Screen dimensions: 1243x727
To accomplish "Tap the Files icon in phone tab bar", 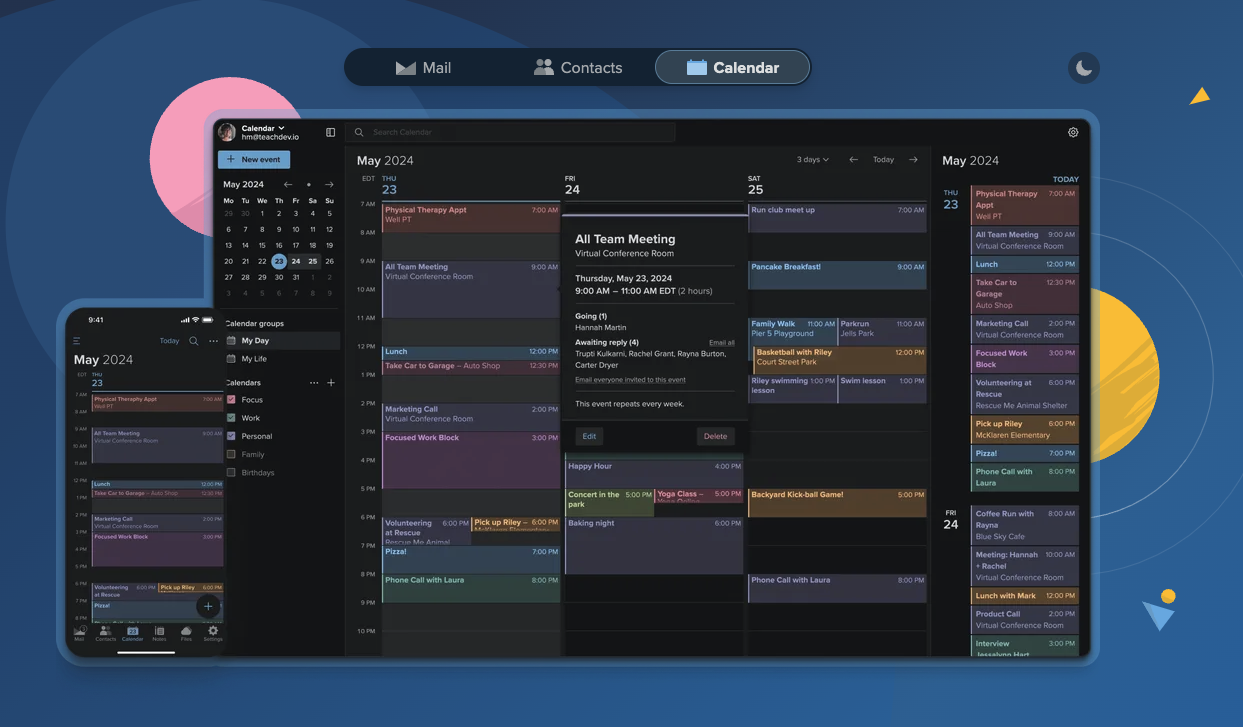I will pos(186,633).
